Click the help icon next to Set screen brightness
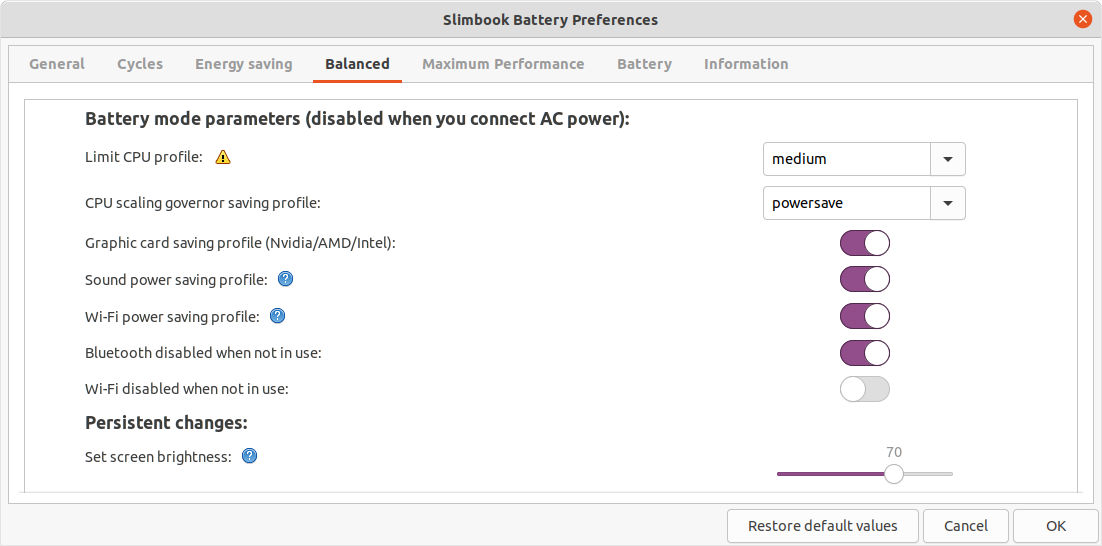Image resolution: width=1102 pixels, height=546 pixels. 250,456
